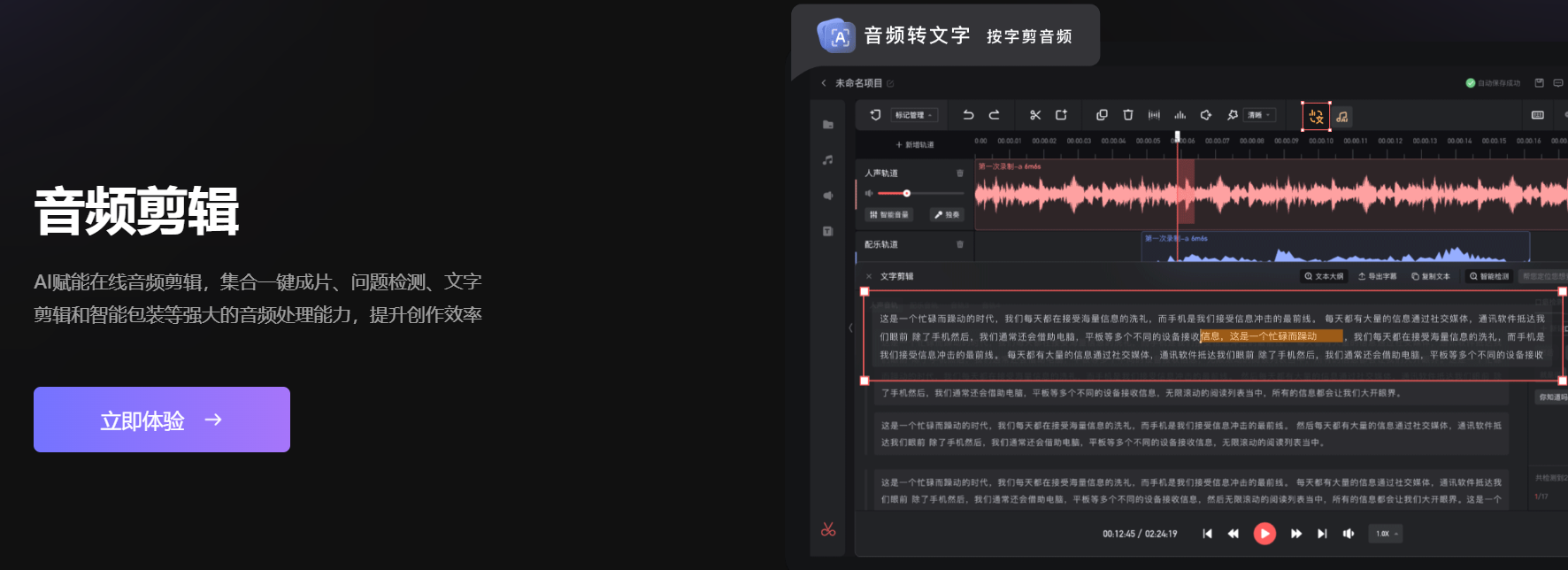Adjust the 人声轨道 volume slider
Image resolution: width=1568 pixels, height=570 pixels.
[920, 193]
